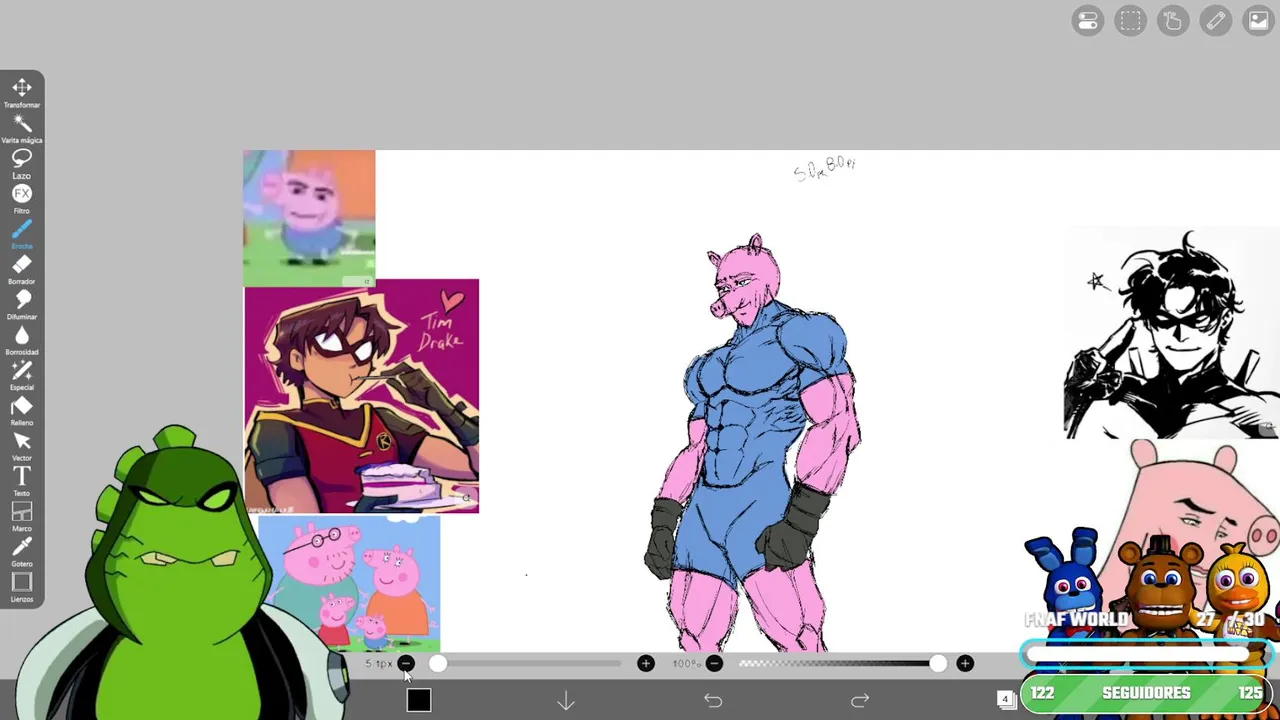
Task: Select the Especial tool
Action: [x=22, y=374]
